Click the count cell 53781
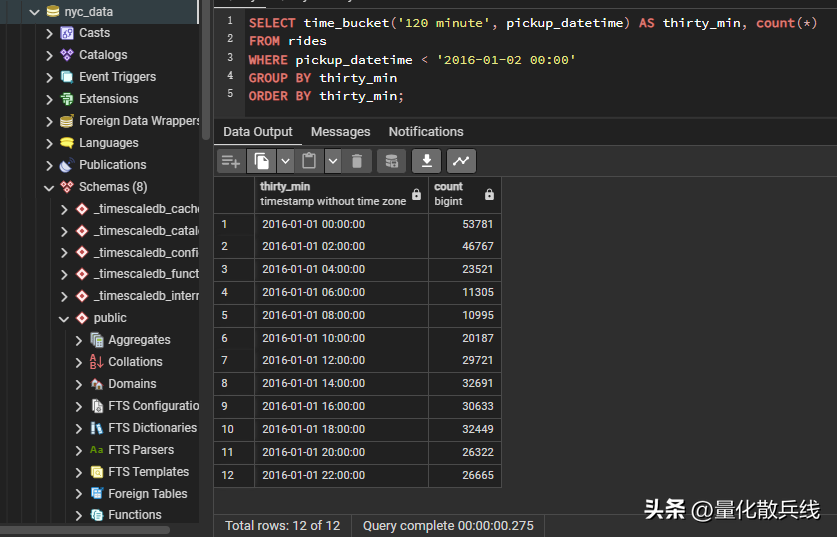Viewport: 837px width, 537px height. [x=465, y=224]
